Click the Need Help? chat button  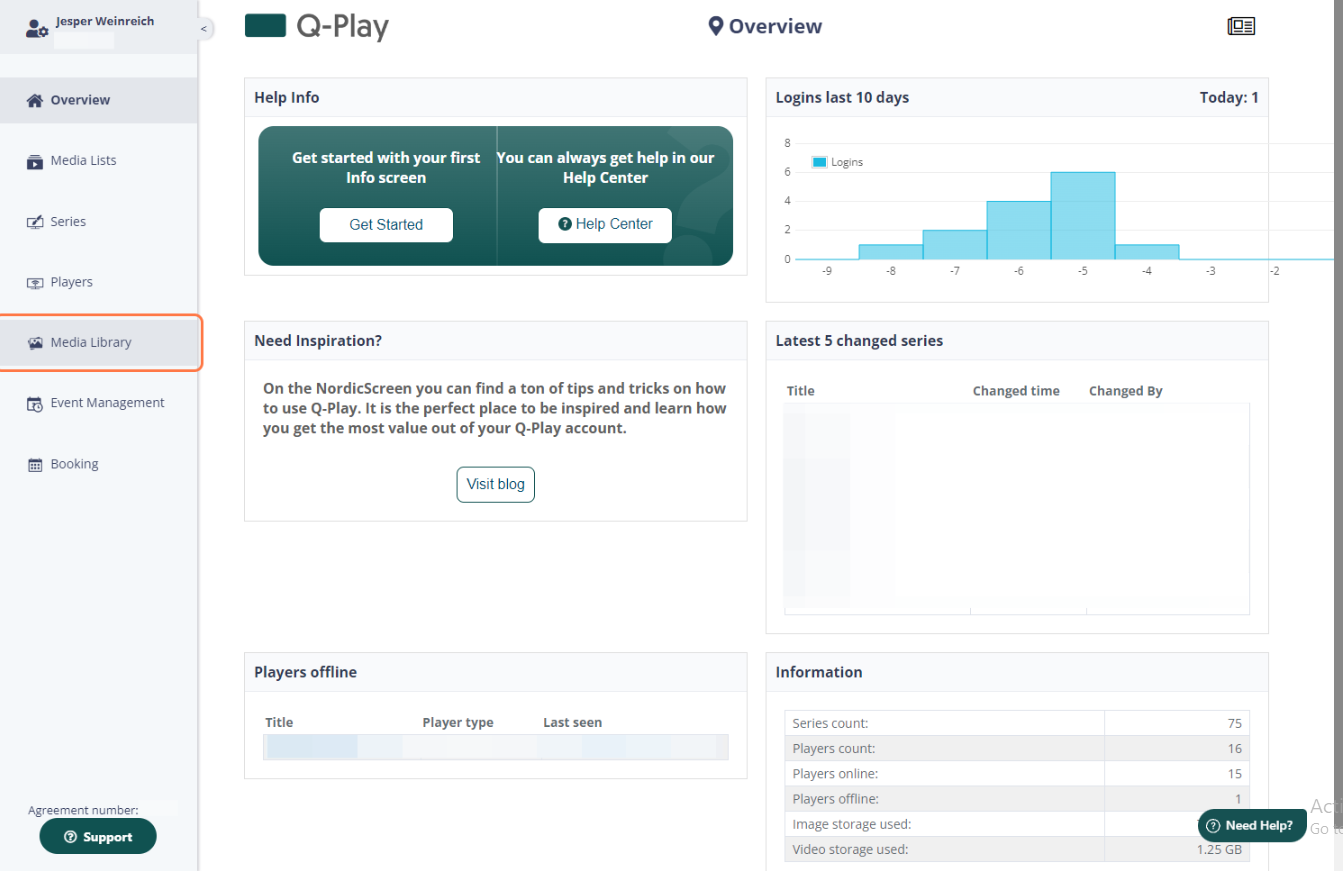pos(1252,826)
